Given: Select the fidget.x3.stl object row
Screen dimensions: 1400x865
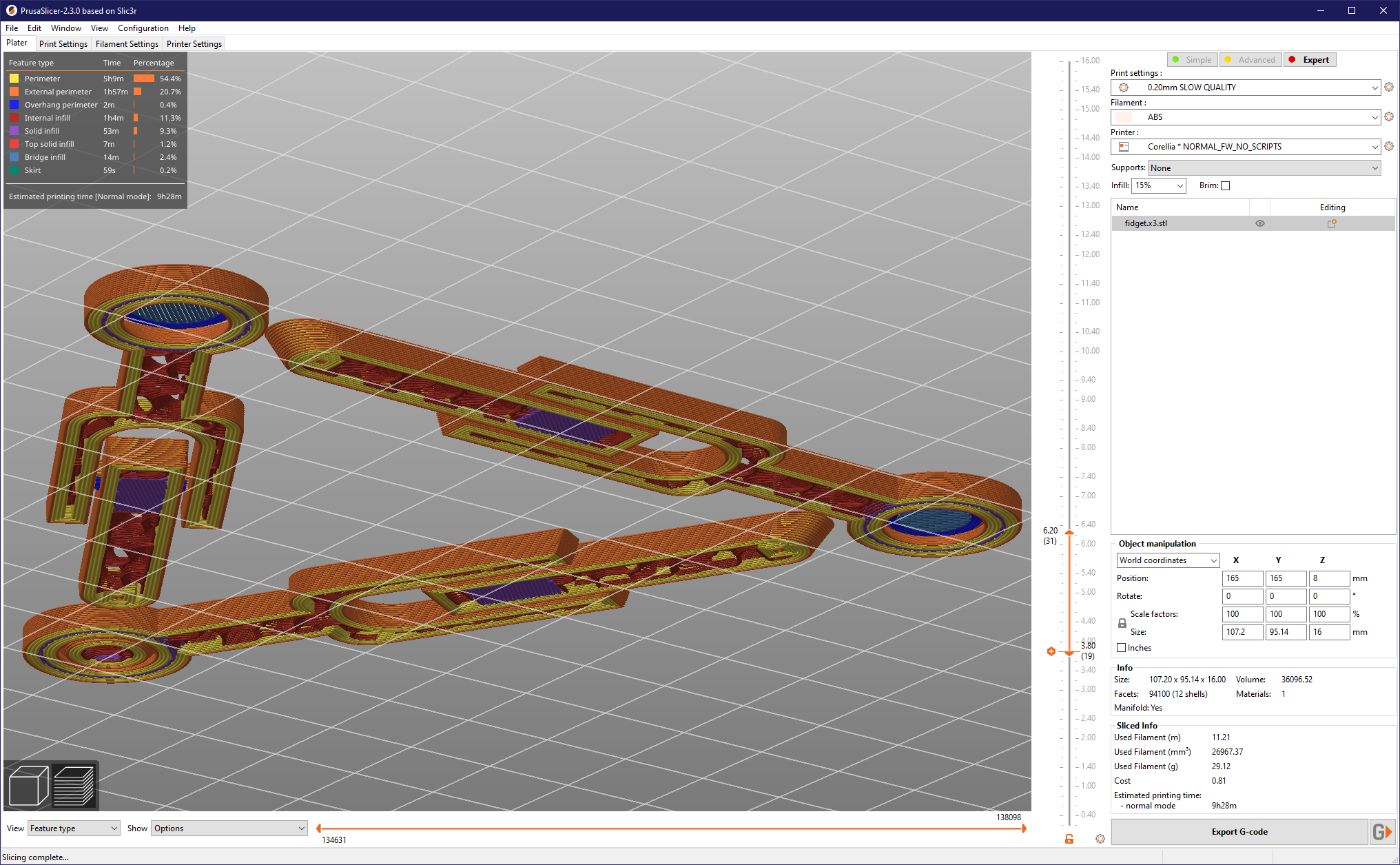Looking at the screenshot, I should (1253, 223).
